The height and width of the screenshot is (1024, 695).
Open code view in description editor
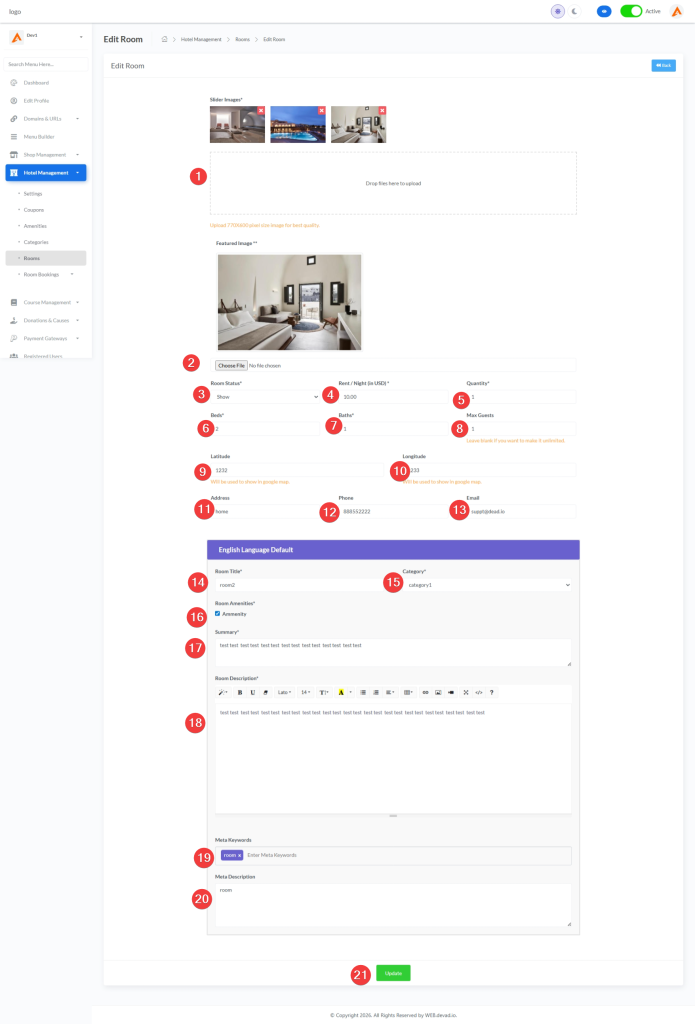click(478, 692)
